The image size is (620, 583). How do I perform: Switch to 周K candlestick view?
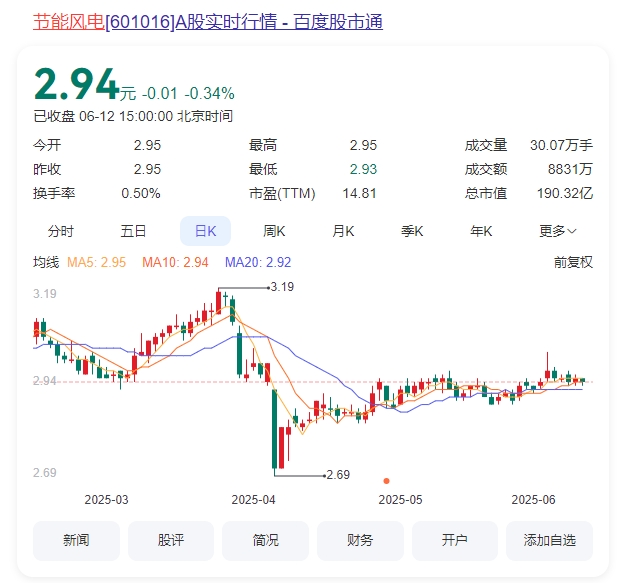(x=274, y=231)
